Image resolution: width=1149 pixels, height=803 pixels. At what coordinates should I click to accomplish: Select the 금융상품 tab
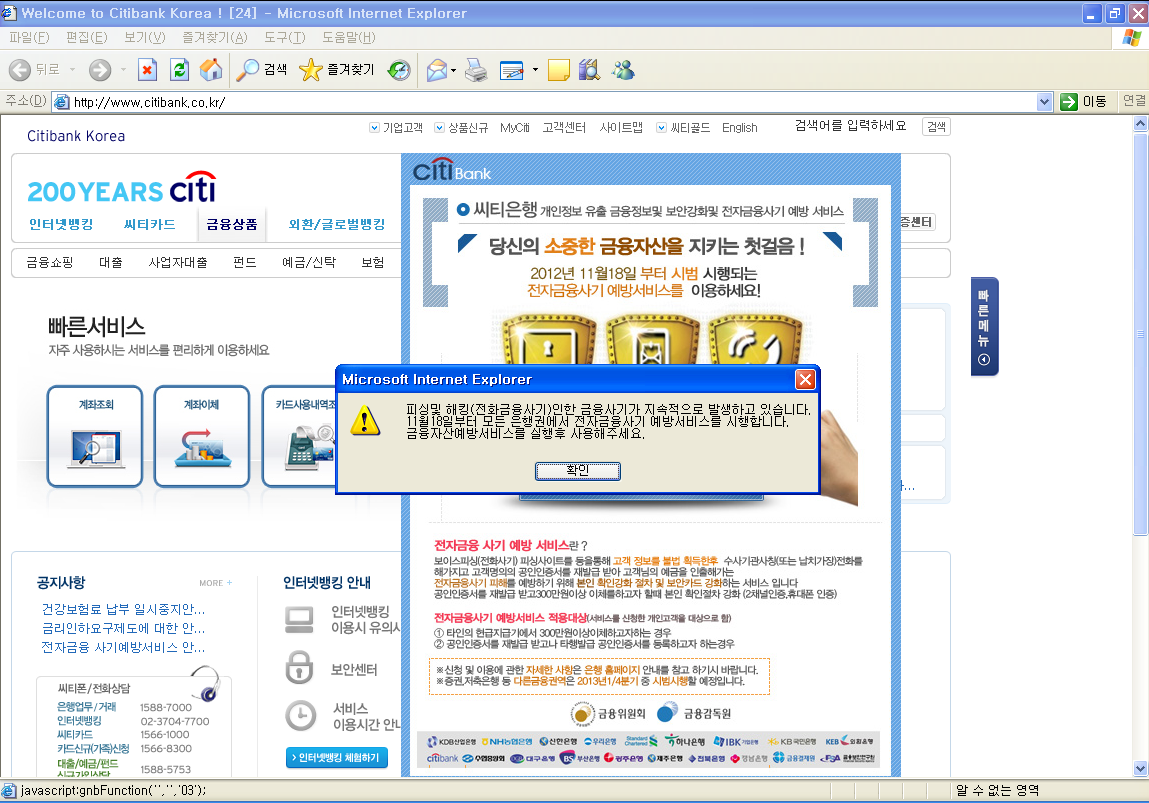[x=232, y=224]
